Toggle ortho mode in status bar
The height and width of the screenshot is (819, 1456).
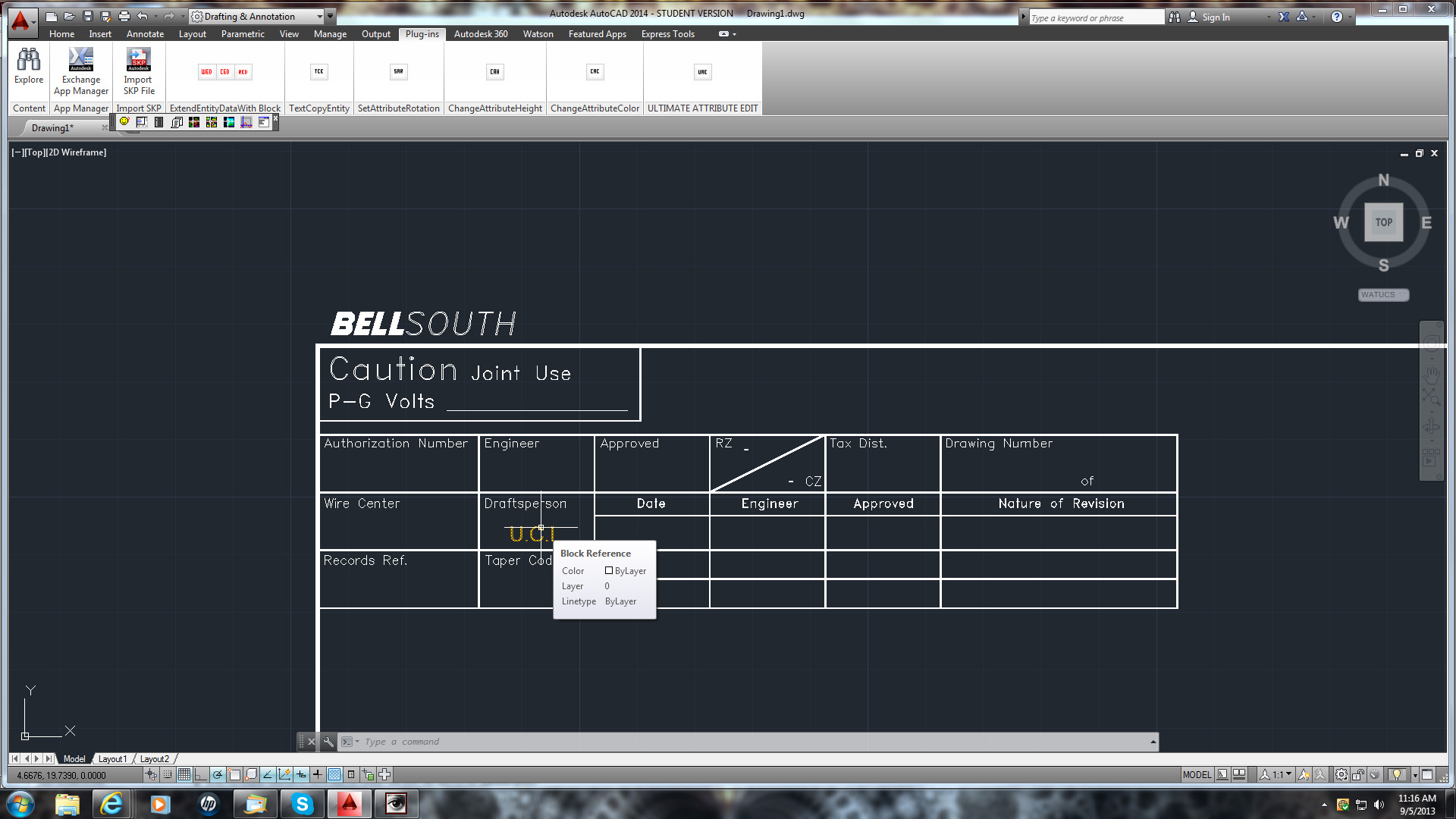click(x=201, y=775)
